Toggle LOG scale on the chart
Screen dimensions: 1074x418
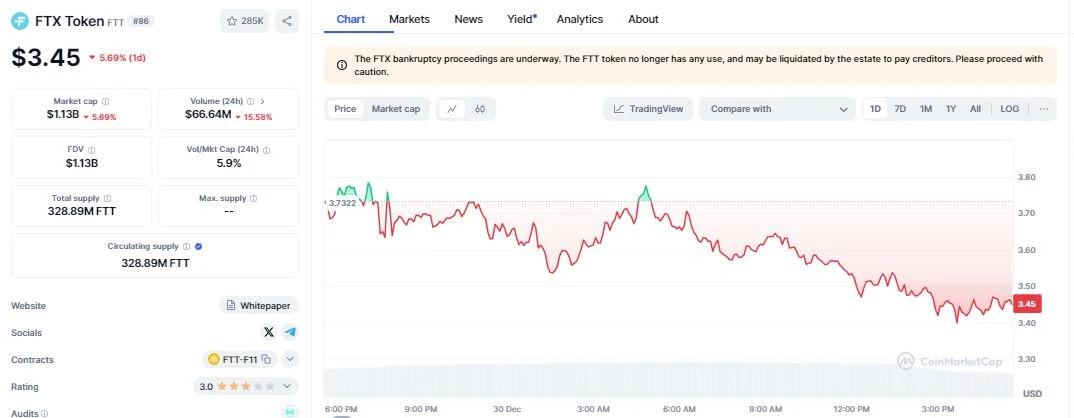[x=1010, y=109]
